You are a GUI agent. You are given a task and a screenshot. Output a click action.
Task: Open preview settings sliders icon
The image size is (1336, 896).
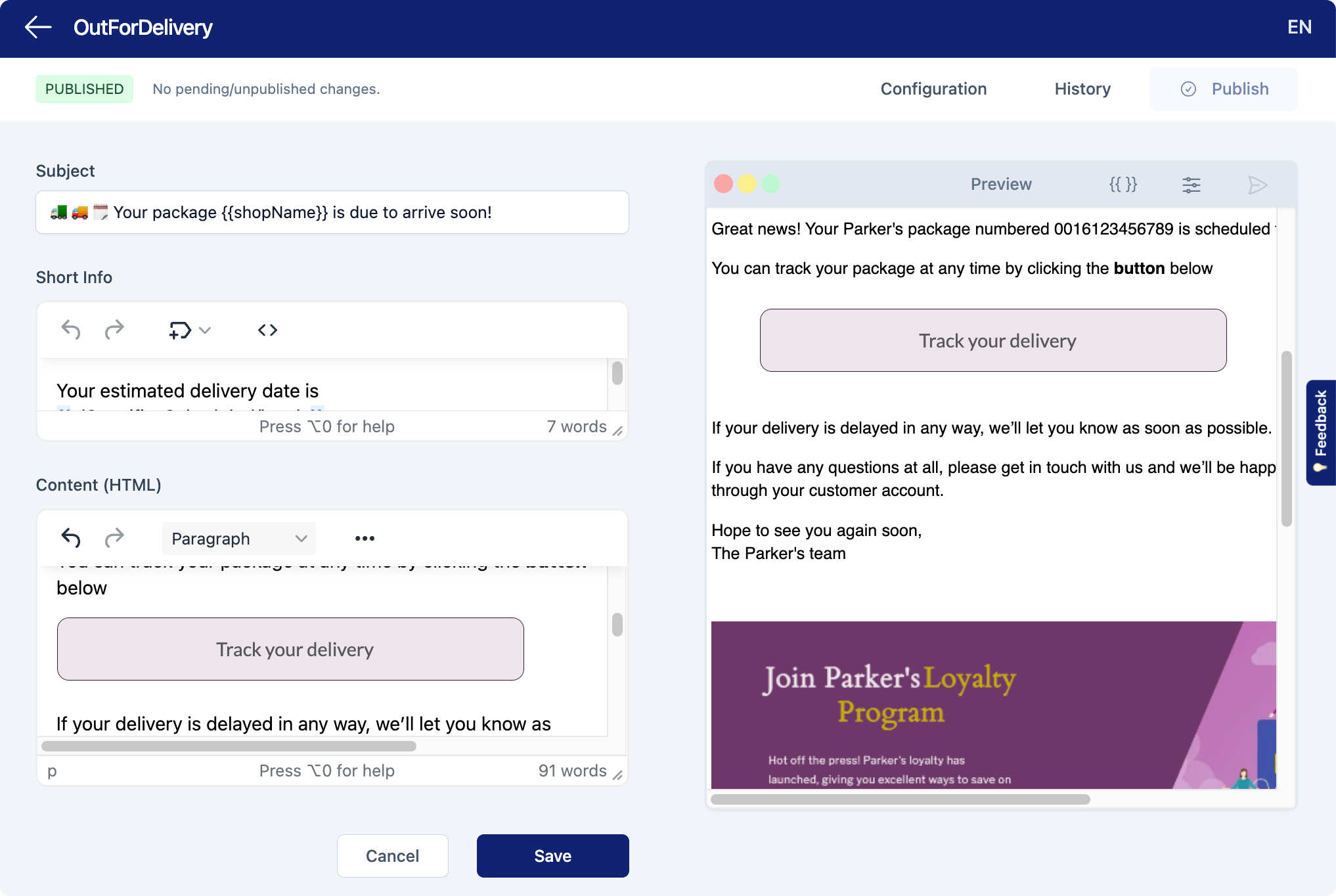[1191, 185]
